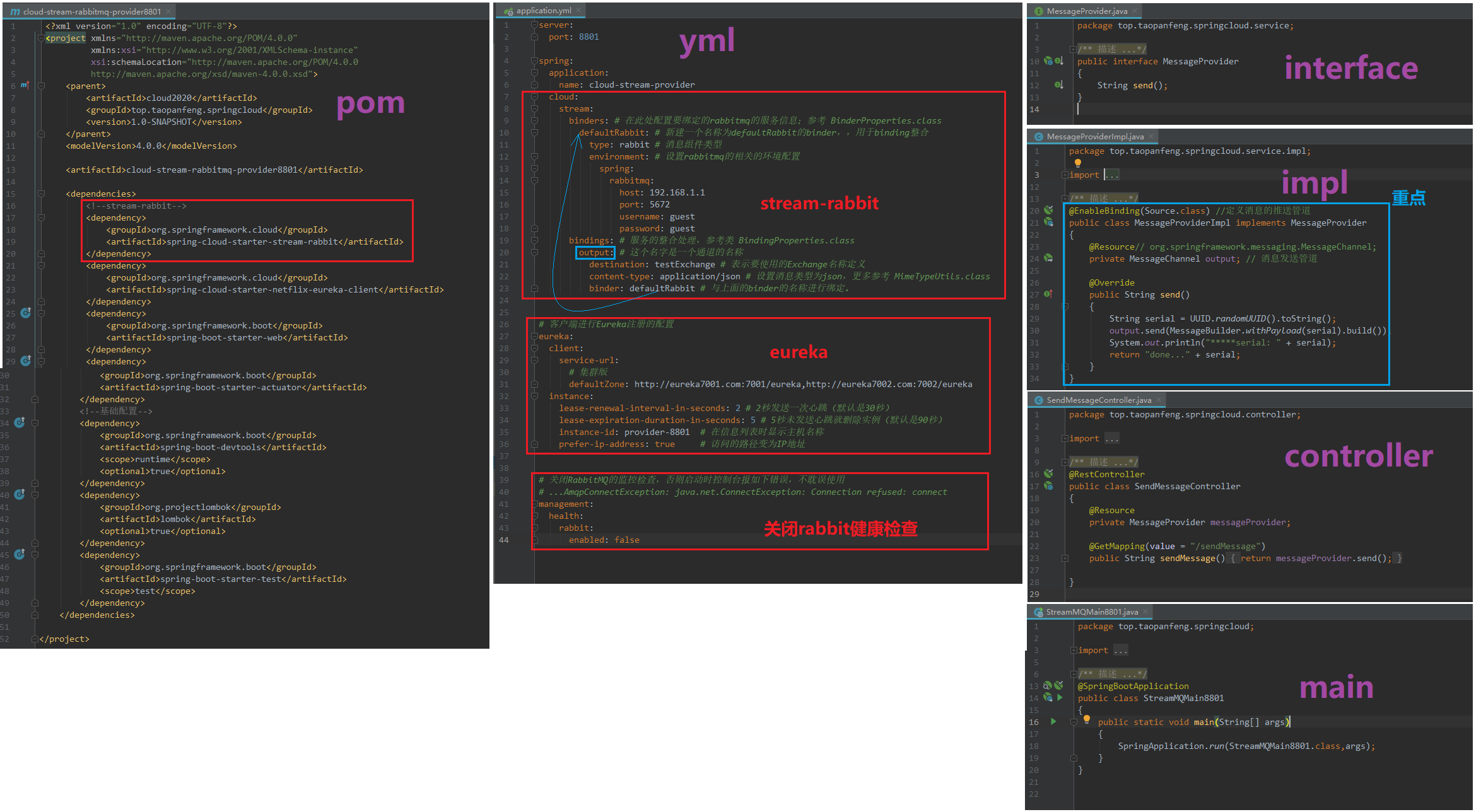Viewport: 1481px width, 812px height.
Task: Collapse the <parent> tag fold in pom
Action: (x=41, y=86)
